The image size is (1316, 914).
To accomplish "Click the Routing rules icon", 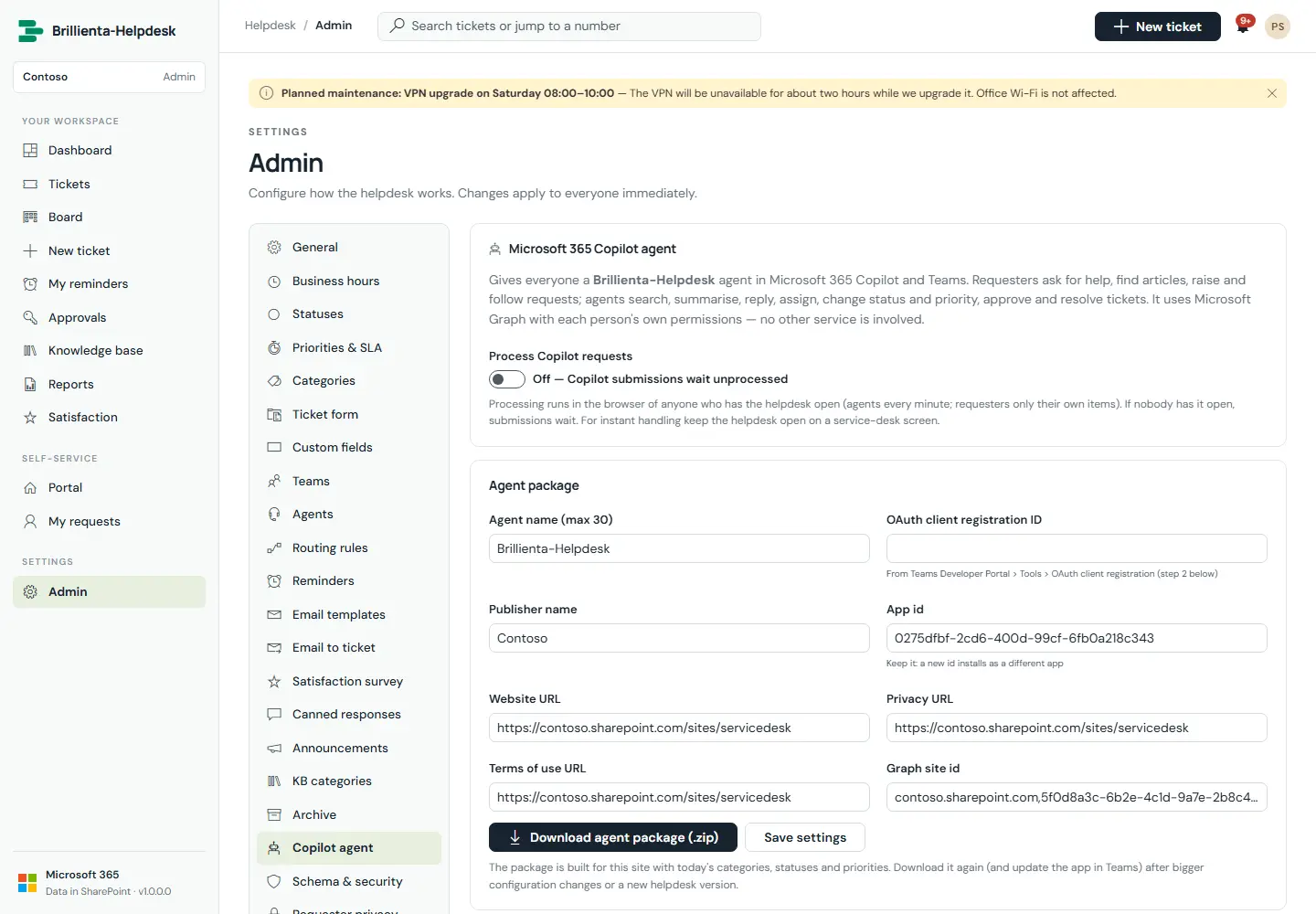I will pos(274,548).
